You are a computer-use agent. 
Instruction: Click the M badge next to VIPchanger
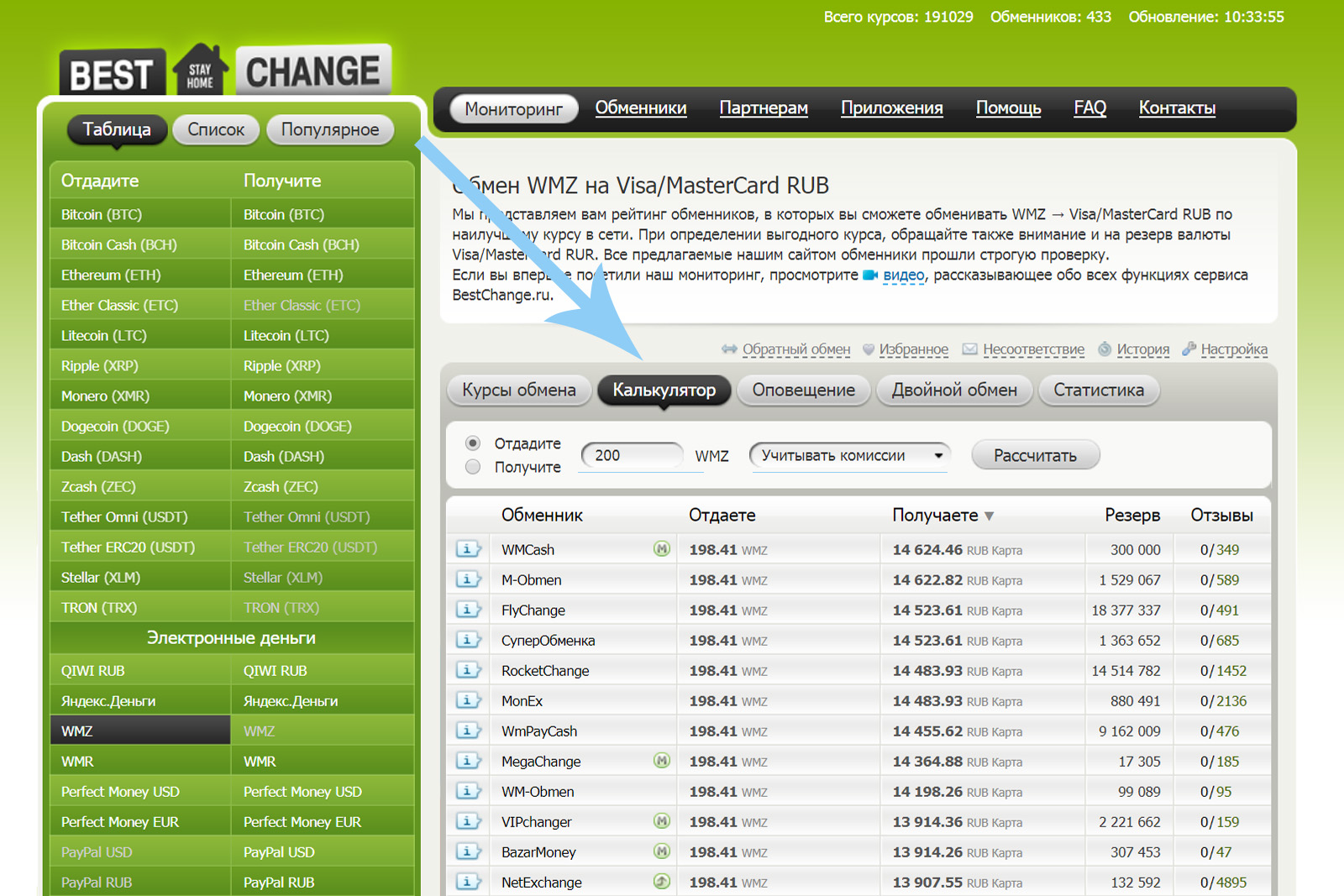[x=662, y=821]
